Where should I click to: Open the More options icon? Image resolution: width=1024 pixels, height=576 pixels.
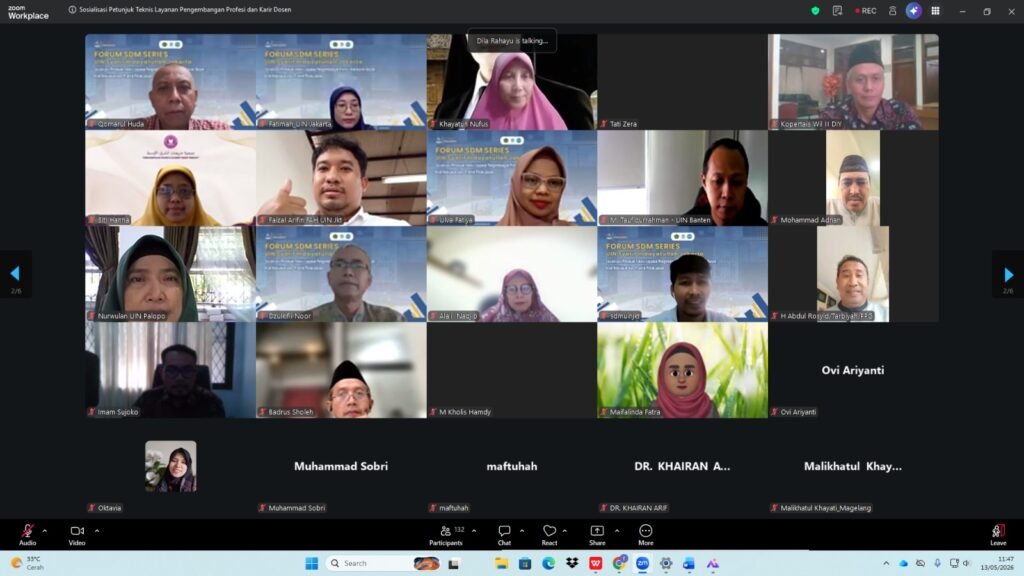click(645, 531)
